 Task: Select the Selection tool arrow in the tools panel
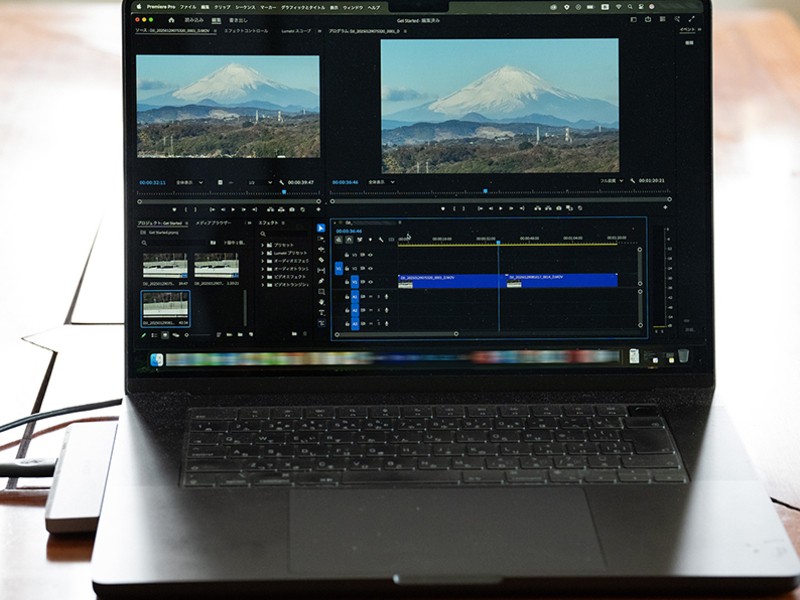321,228
